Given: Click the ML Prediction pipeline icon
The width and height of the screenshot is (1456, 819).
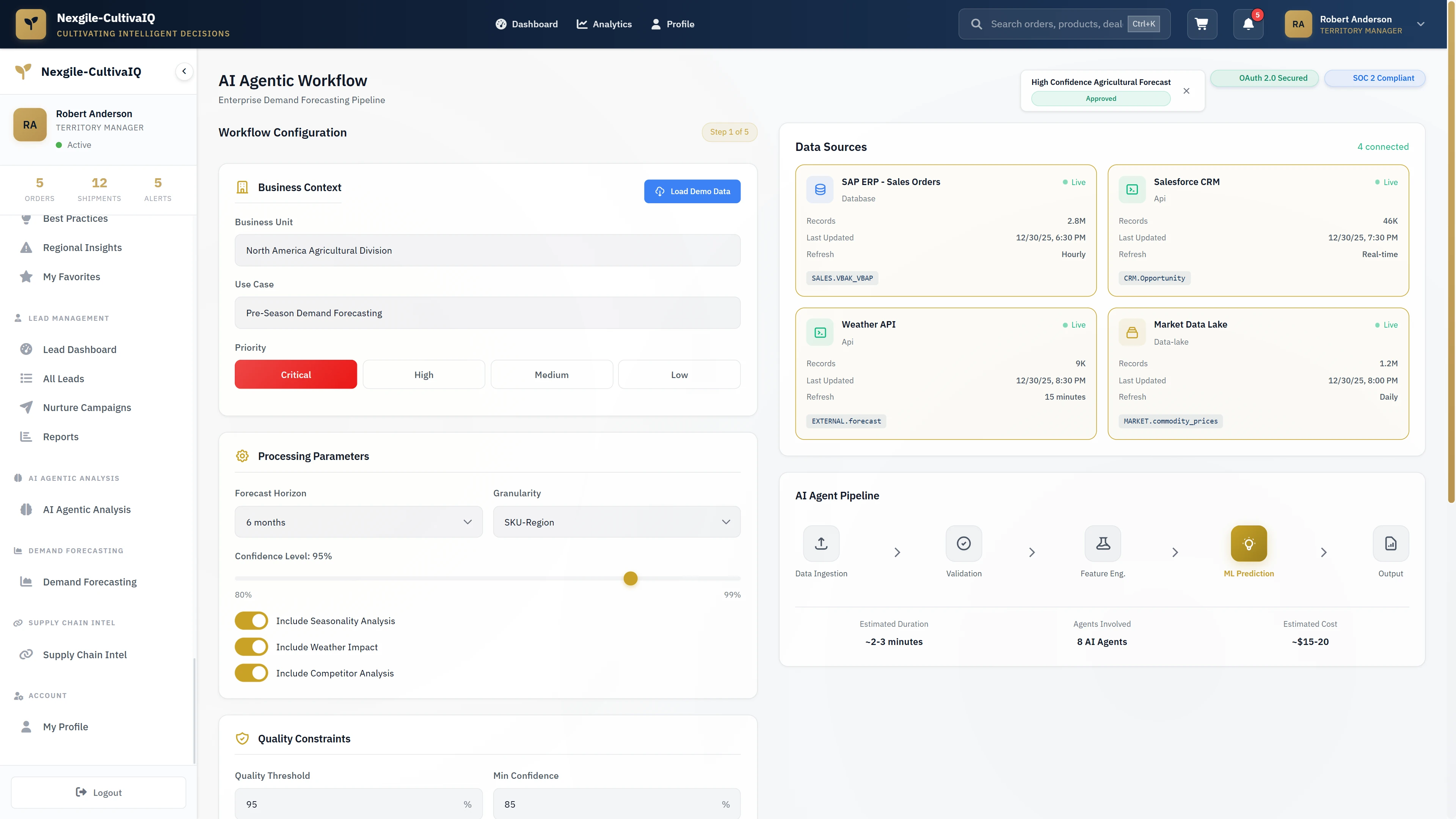Looking at the screenshot, I should point(1249,543).
